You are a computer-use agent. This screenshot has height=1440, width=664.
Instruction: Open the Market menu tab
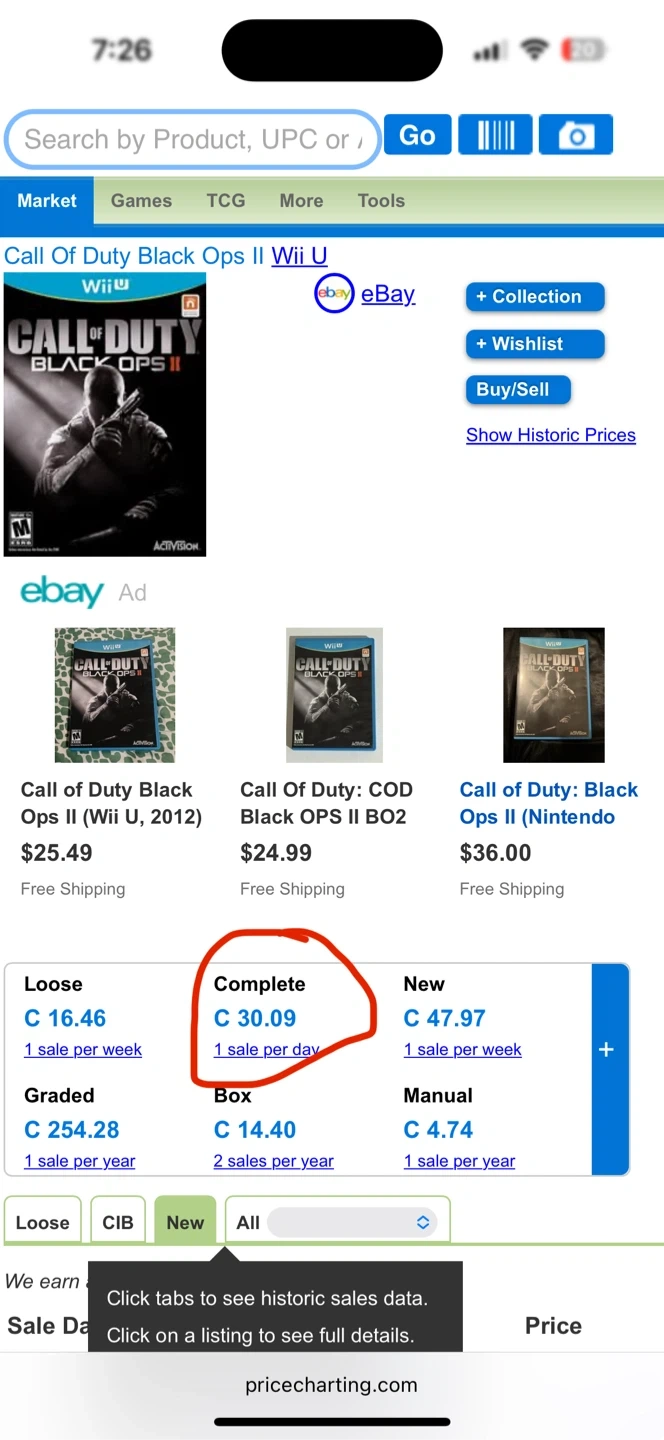[x=47, y=200]
